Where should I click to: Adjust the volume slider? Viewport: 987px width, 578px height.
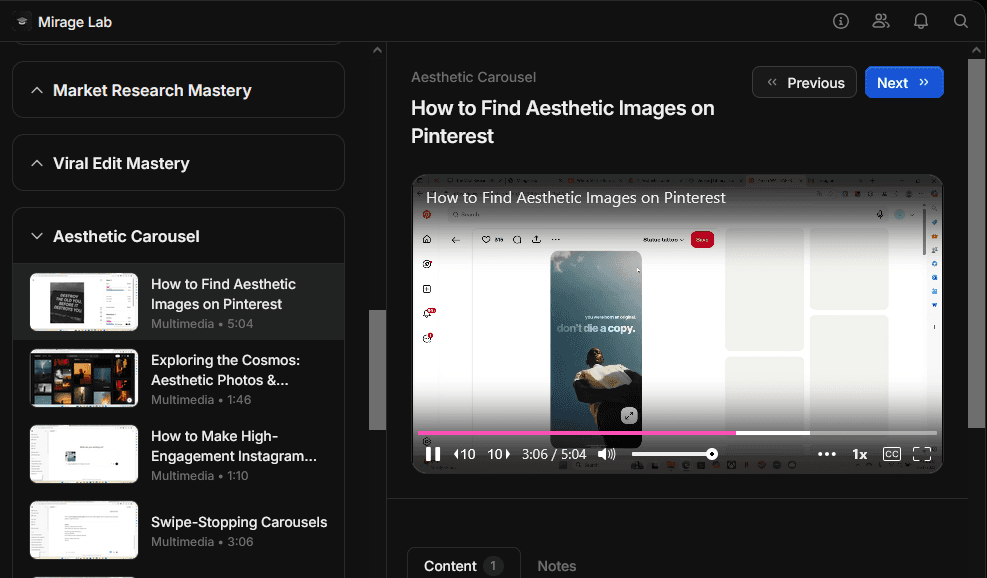tap(674, 454)
